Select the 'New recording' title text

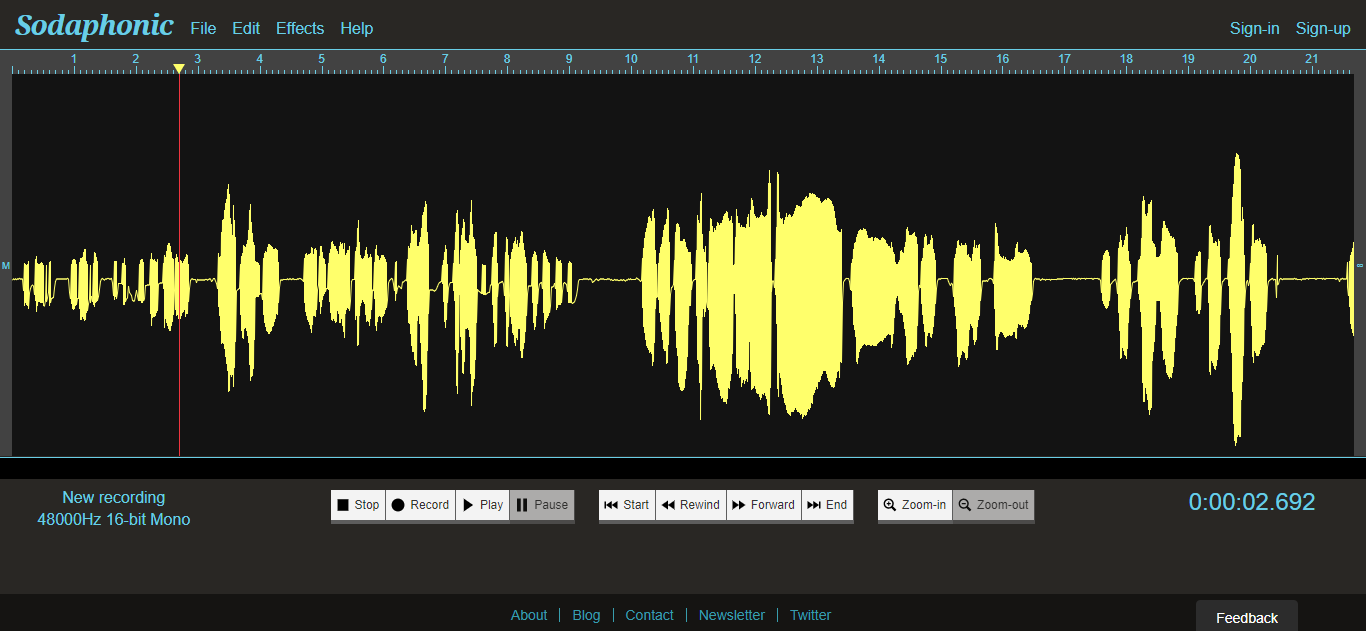[114, 497]
